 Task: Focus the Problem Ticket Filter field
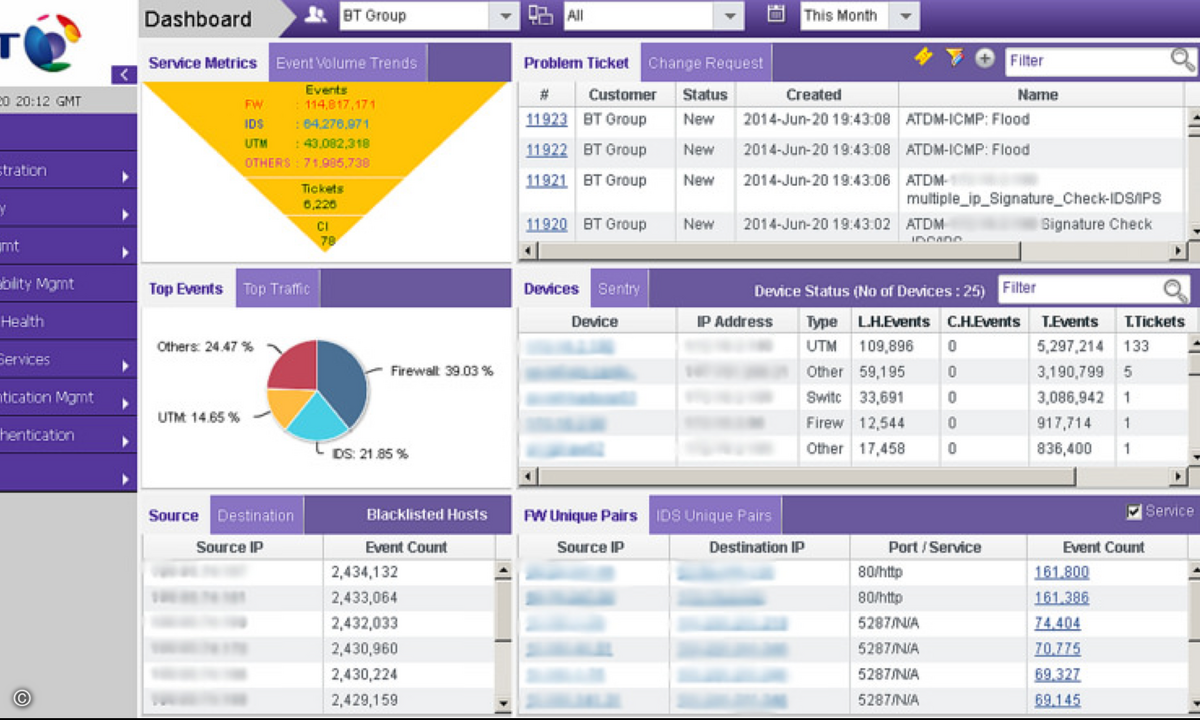[1088, 61]
